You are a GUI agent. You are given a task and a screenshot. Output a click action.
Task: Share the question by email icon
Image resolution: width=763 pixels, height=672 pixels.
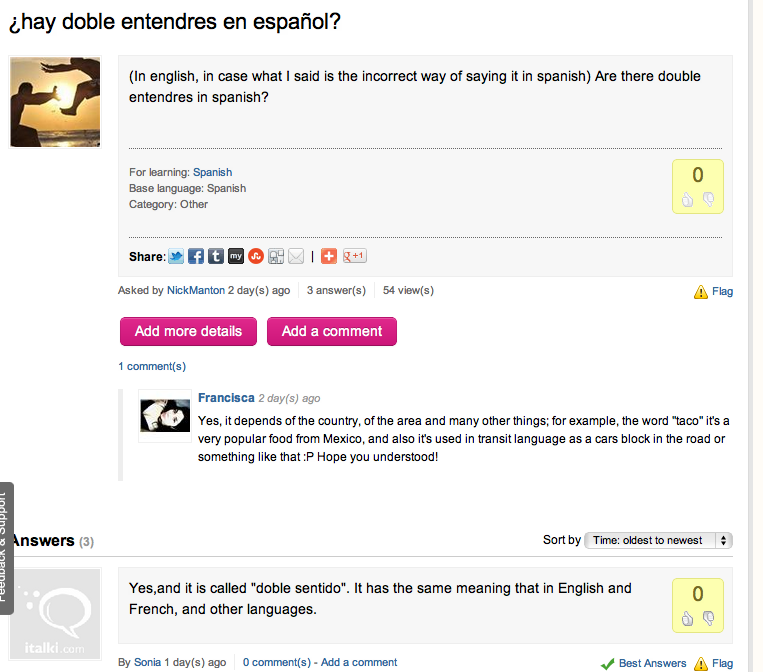click(296, 256)
